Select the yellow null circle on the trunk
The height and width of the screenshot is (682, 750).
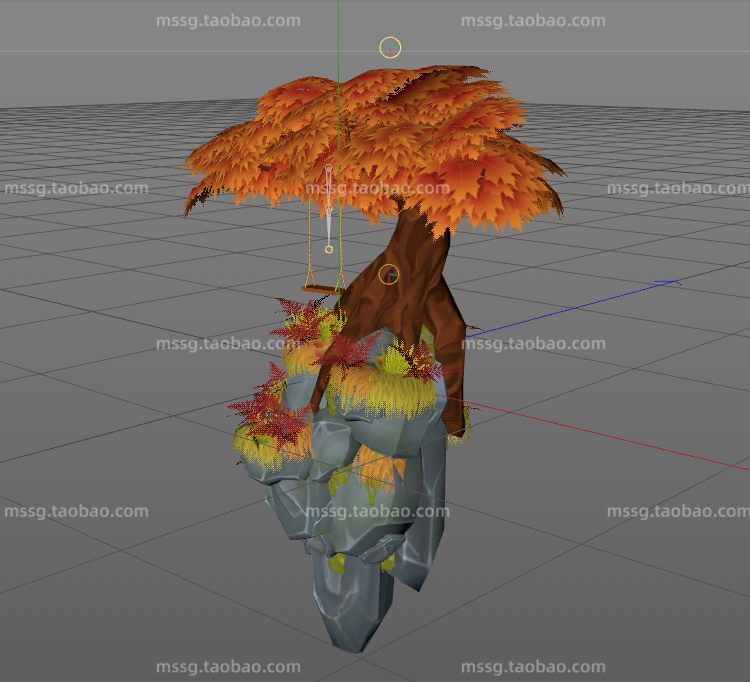click(x=388, y=275)
